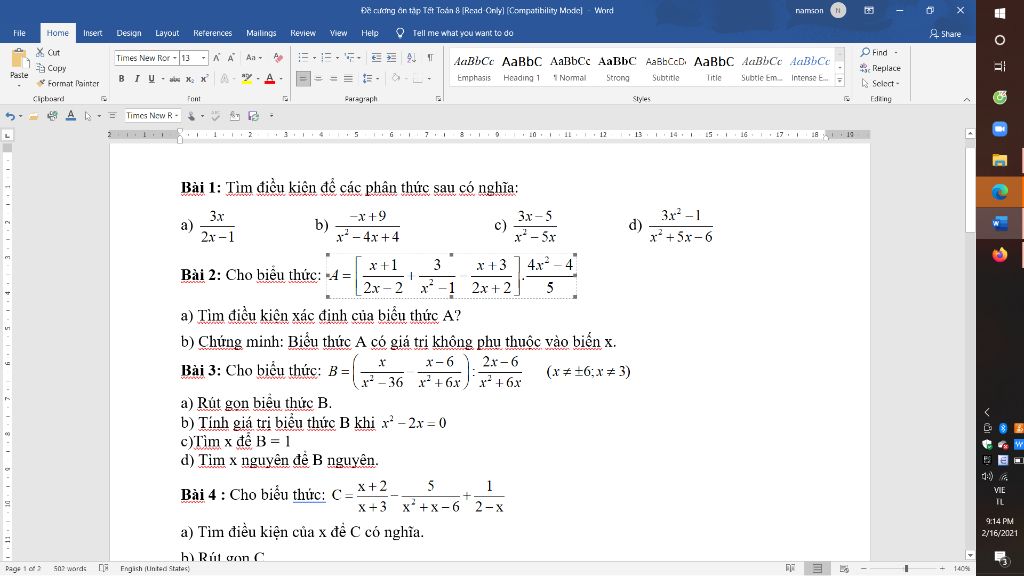This screenshot has width=1024, height=576.
Task: Open Zoom app from taskbar
Action: click(999, 129)
